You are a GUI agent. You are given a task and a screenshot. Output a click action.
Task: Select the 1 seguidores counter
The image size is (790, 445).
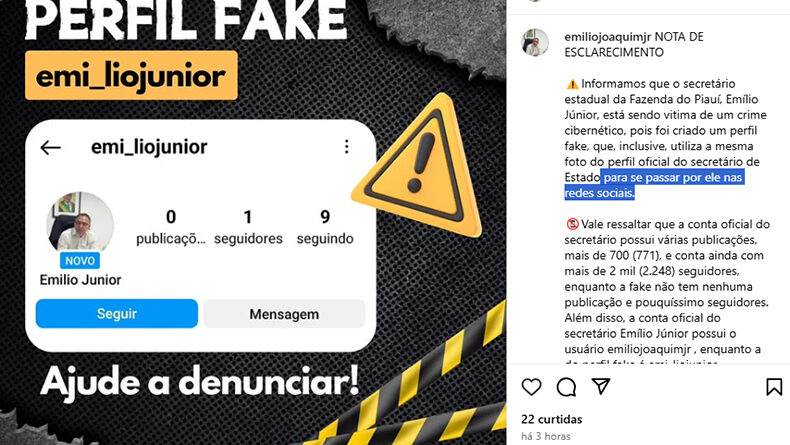click(x=248, y=227)
